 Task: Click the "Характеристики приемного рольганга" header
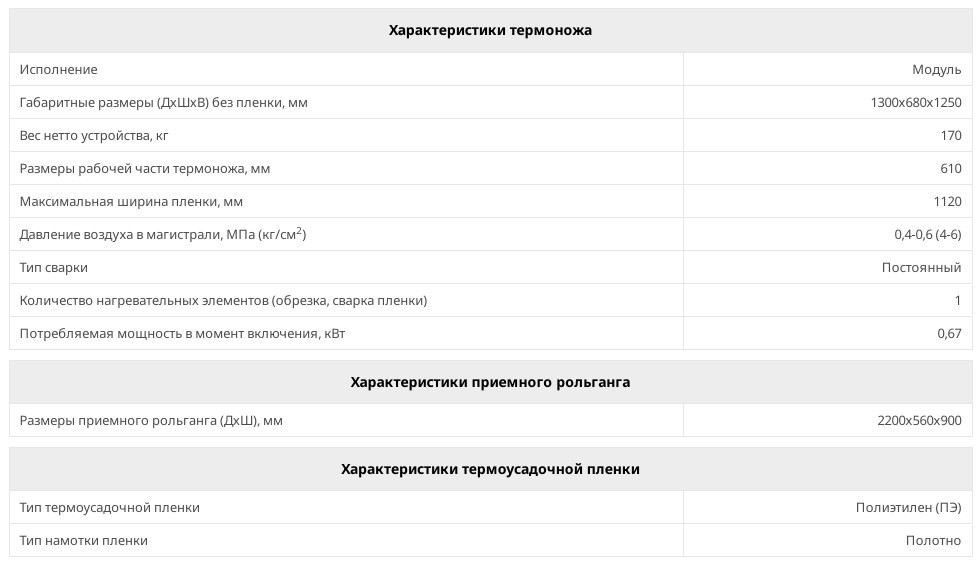tap(490, 382)
